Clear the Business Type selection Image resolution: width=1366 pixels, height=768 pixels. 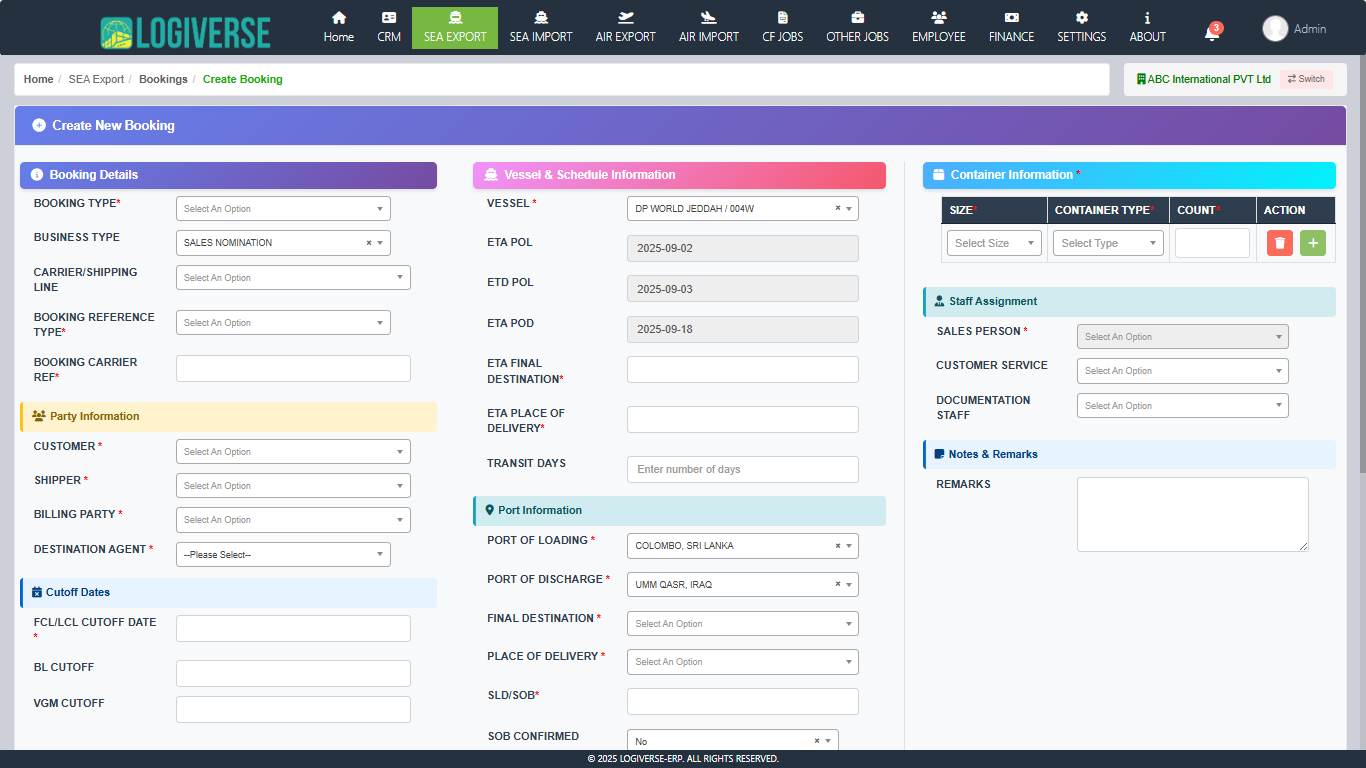(369, 243)
